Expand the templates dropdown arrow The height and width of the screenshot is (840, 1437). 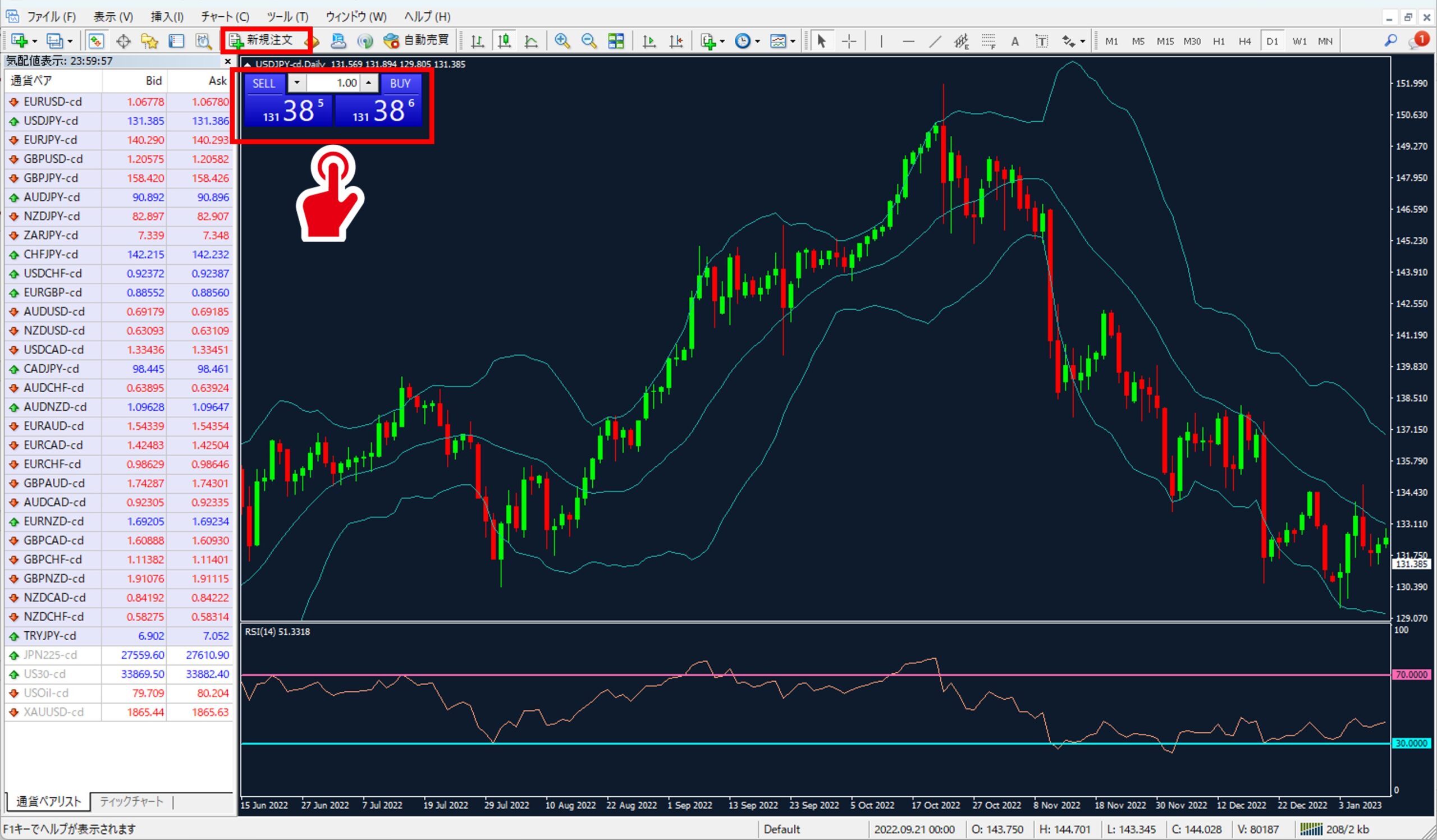click(x=793, y=41)
